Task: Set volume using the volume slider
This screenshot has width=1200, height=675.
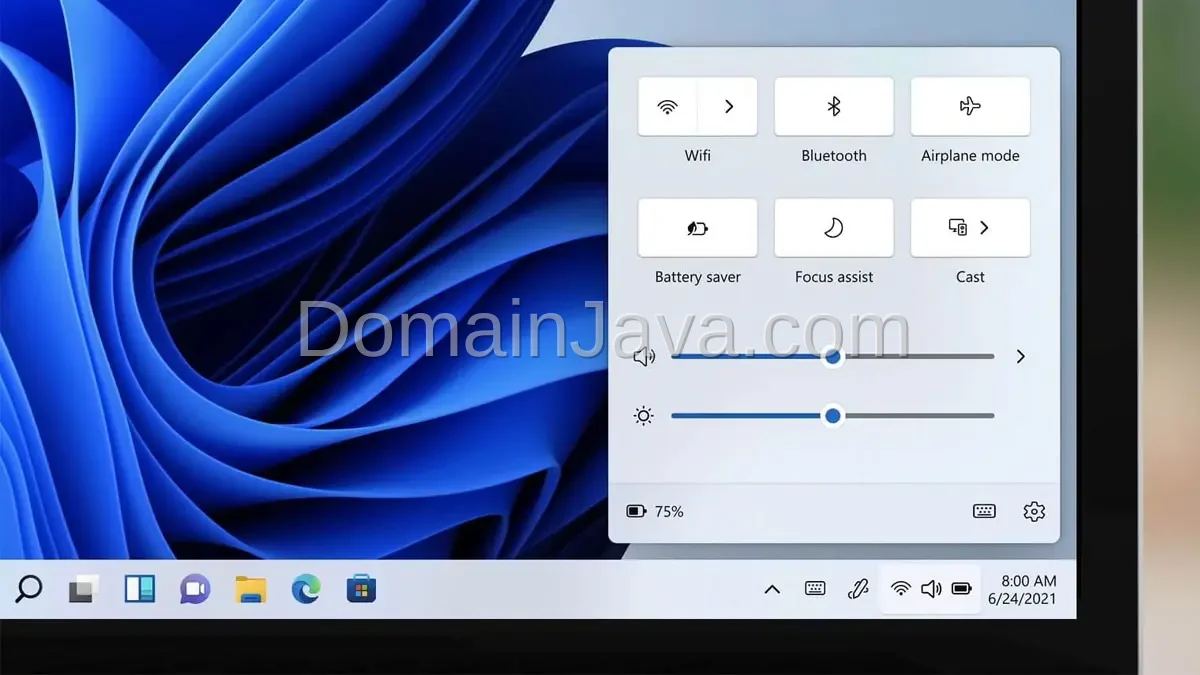Action: tap(833, 356)
